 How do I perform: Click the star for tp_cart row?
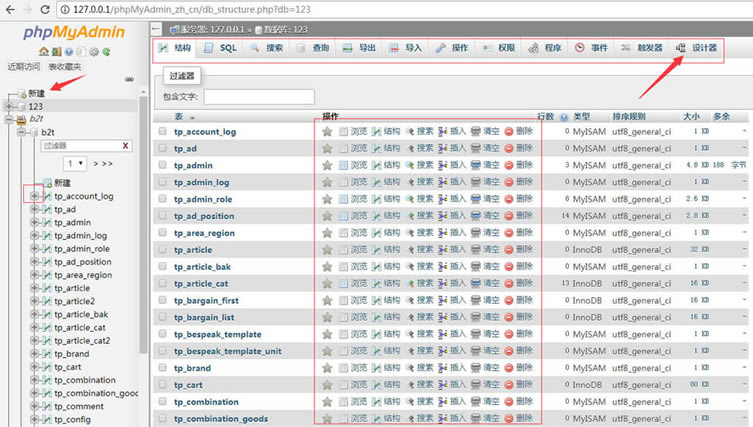pyautogui.click(x=327, y=385)
